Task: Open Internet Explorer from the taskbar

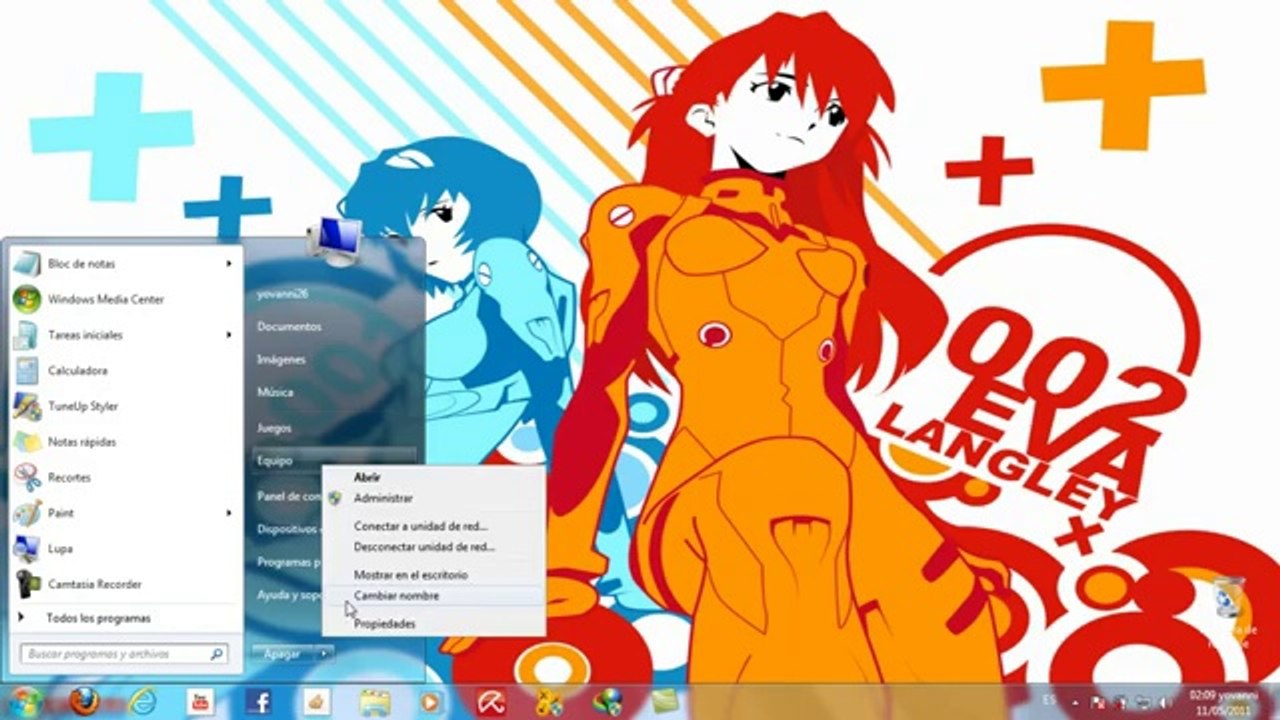Action: [x=142, y=701]
